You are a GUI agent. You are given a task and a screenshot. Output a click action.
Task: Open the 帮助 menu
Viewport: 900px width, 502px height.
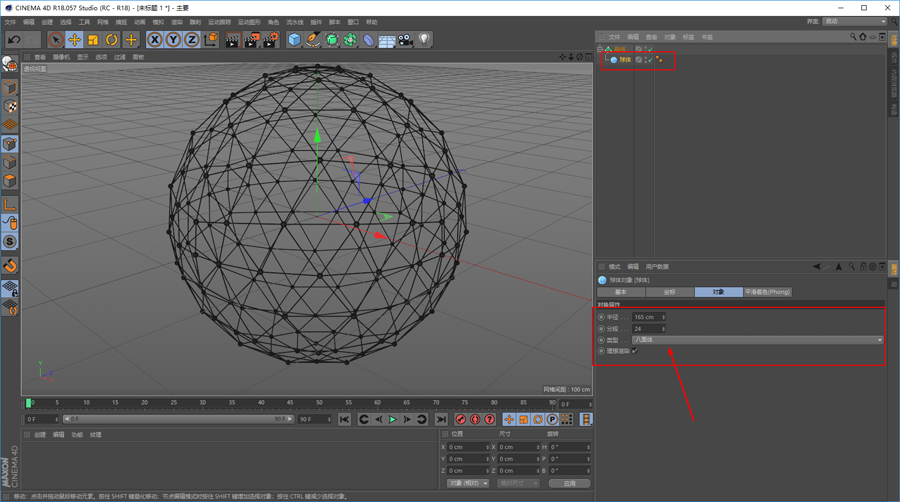coord(372,22)
